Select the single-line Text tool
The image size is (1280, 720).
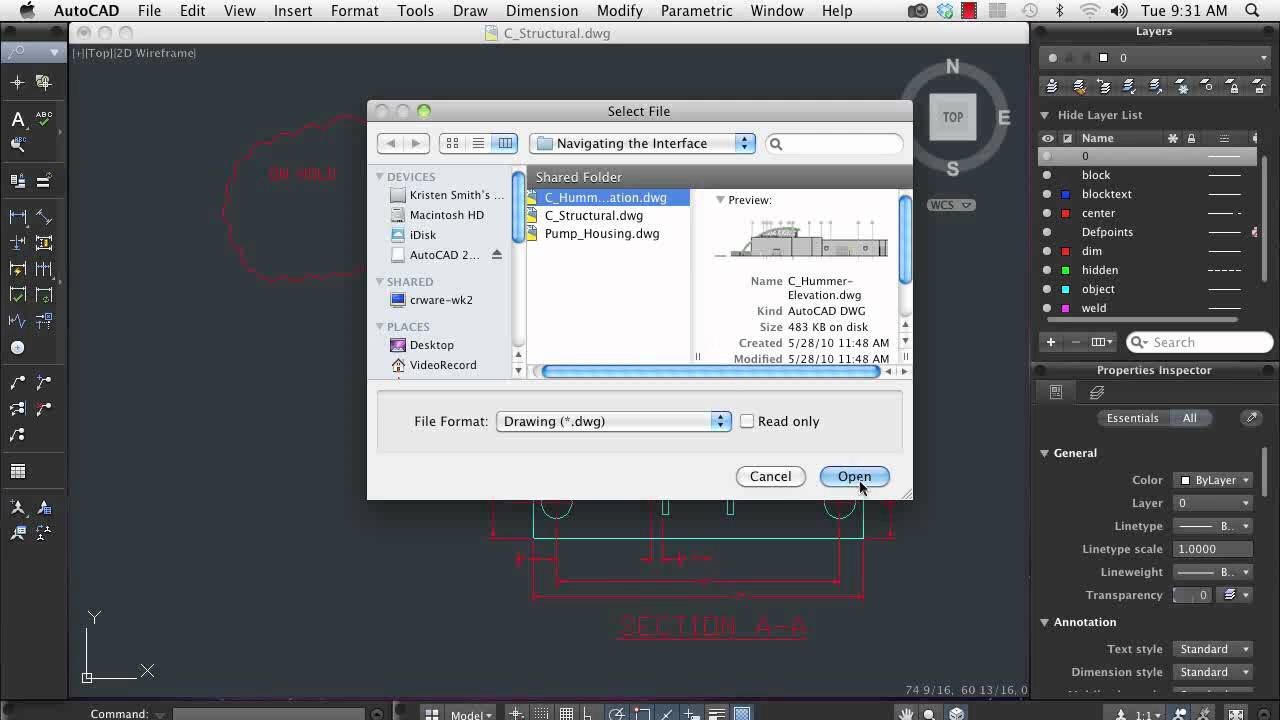point(17,119)
